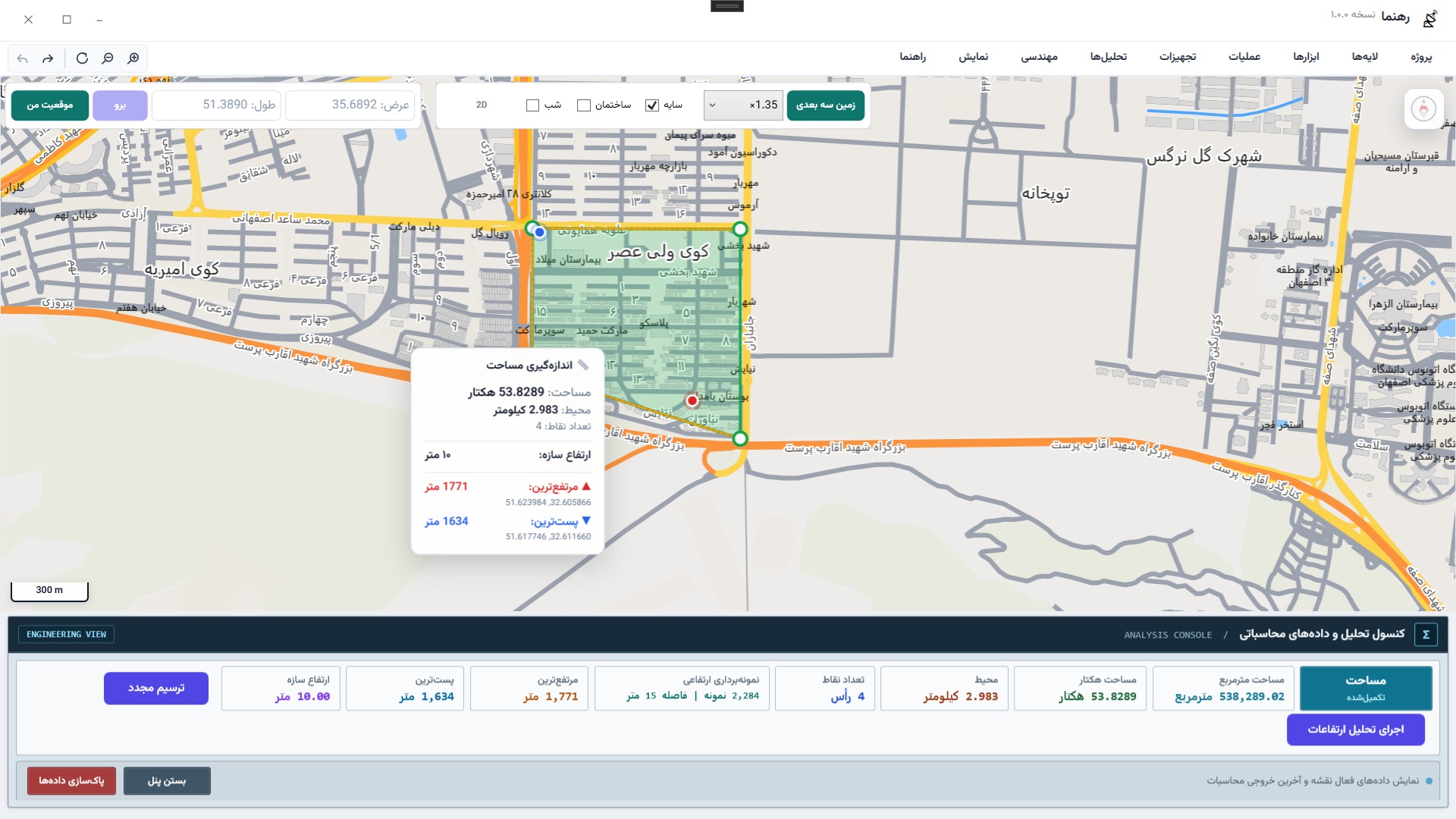Click the توپخانه map label
Image resolution: width=1456 pixels, height=819 pixels.
click(x=1046, y=193)
